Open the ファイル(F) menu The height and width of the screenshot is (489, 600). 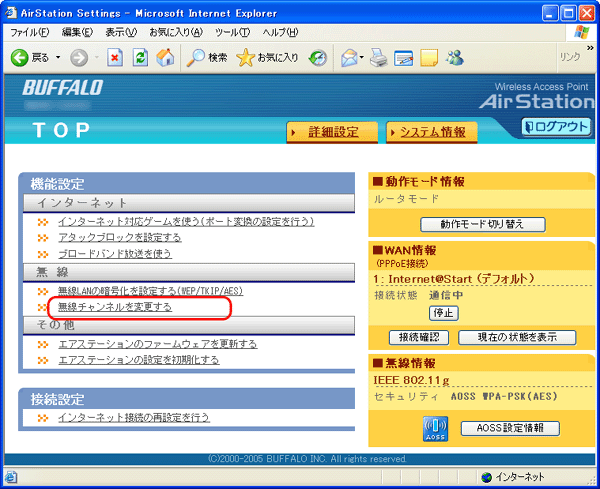(30, 33)
